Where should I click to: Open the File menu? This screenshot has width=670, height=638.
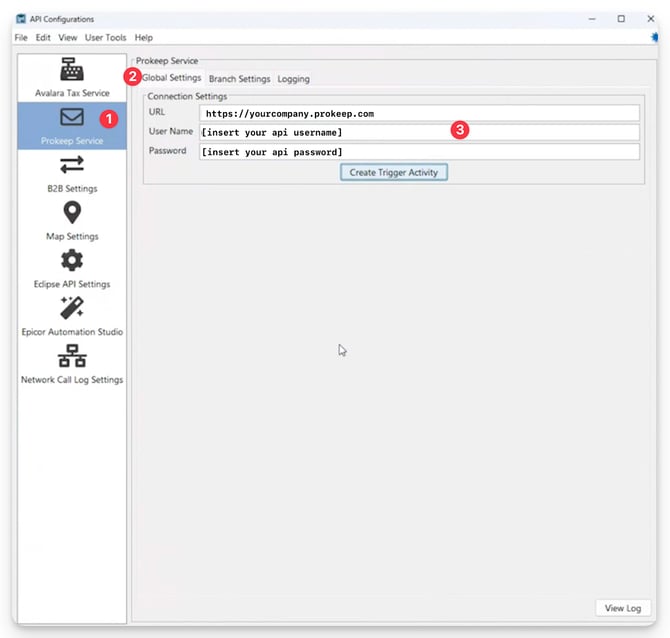pos(21,37)
